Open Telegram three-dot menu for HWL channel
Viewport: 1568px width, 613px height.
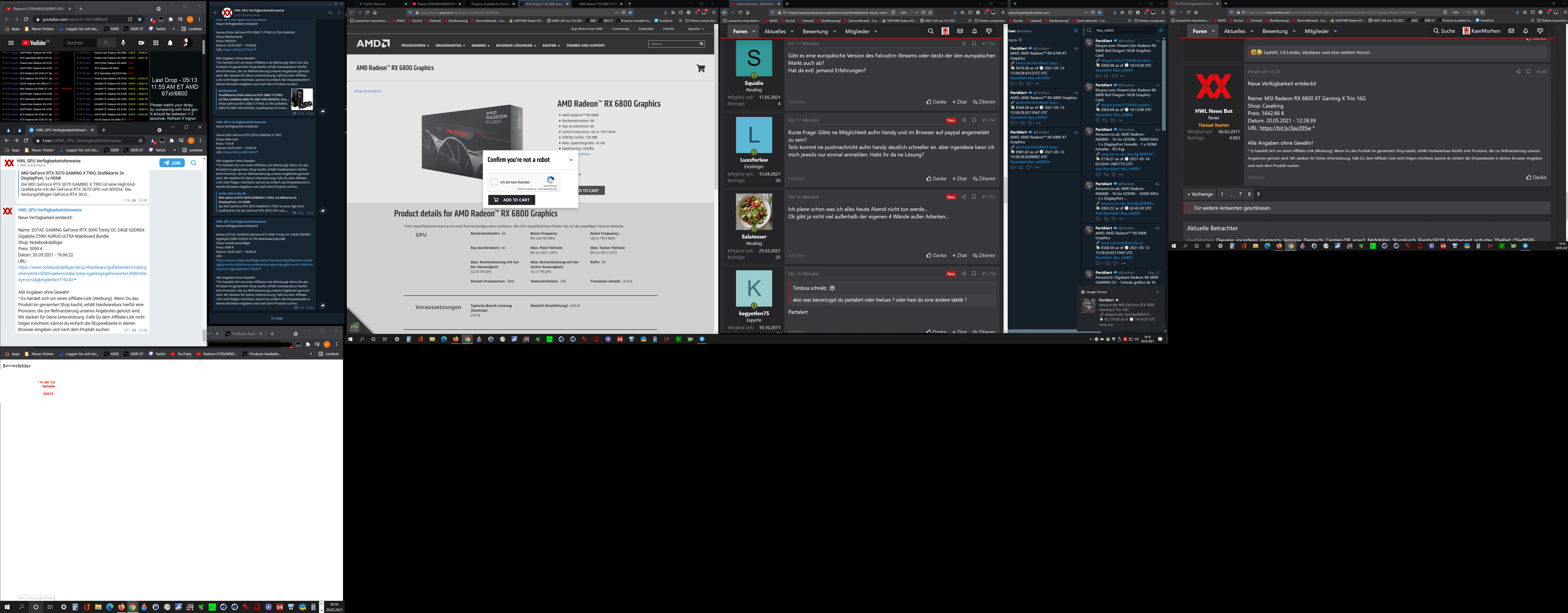pos(339,12)
